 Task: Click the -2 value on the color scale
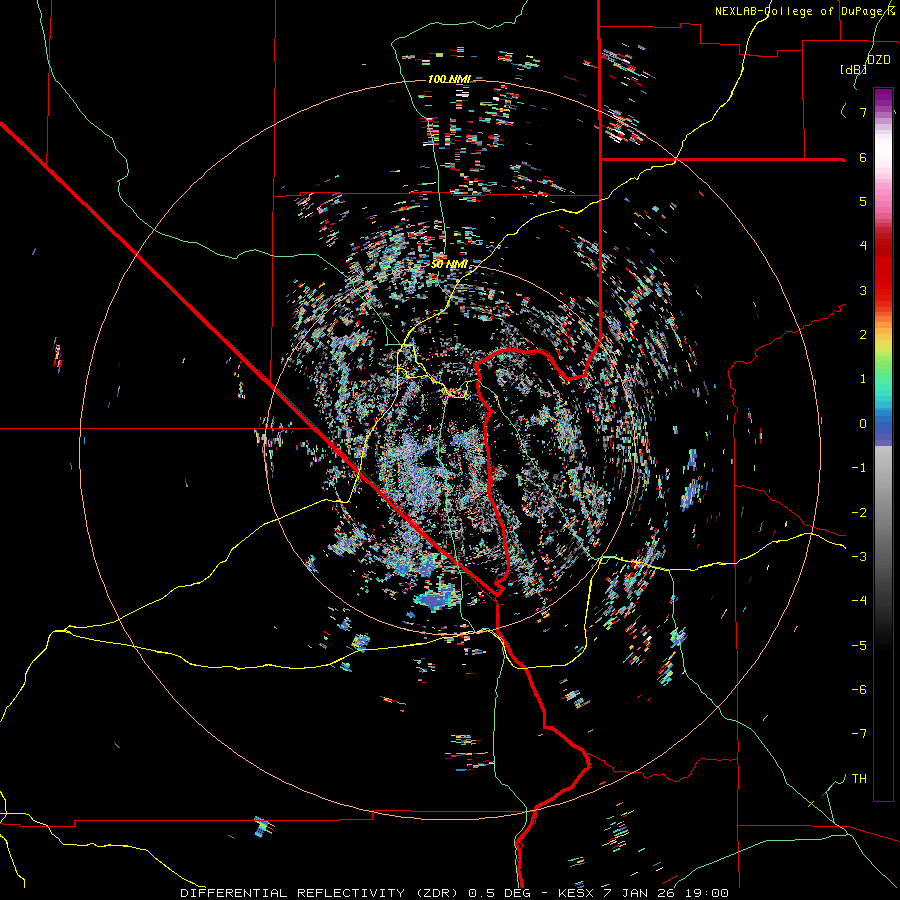pos(859,513)
